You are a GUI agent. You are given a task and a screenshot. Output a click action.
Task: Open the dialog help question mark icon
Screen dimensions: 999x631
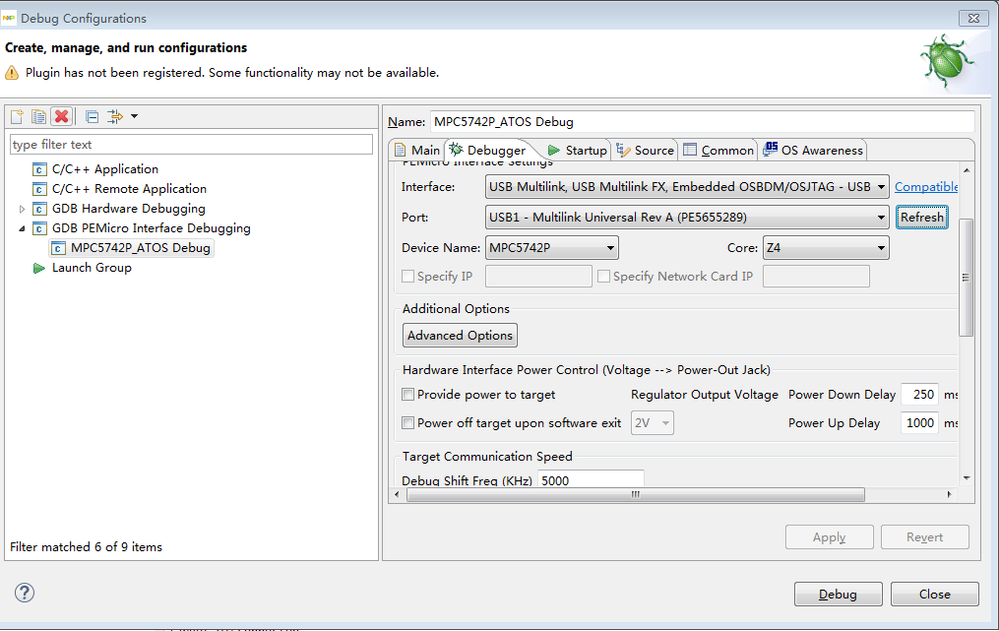click(x=25, y=592)
